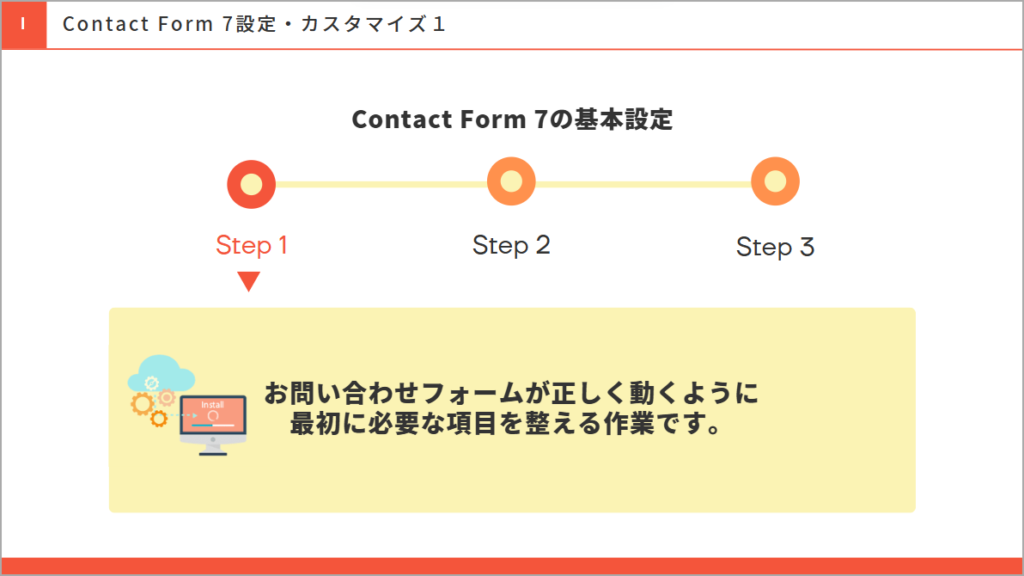Screen dimensions: 1024x576
Task: Select the Step 3 orange circle marker
Action: point(775,182)
